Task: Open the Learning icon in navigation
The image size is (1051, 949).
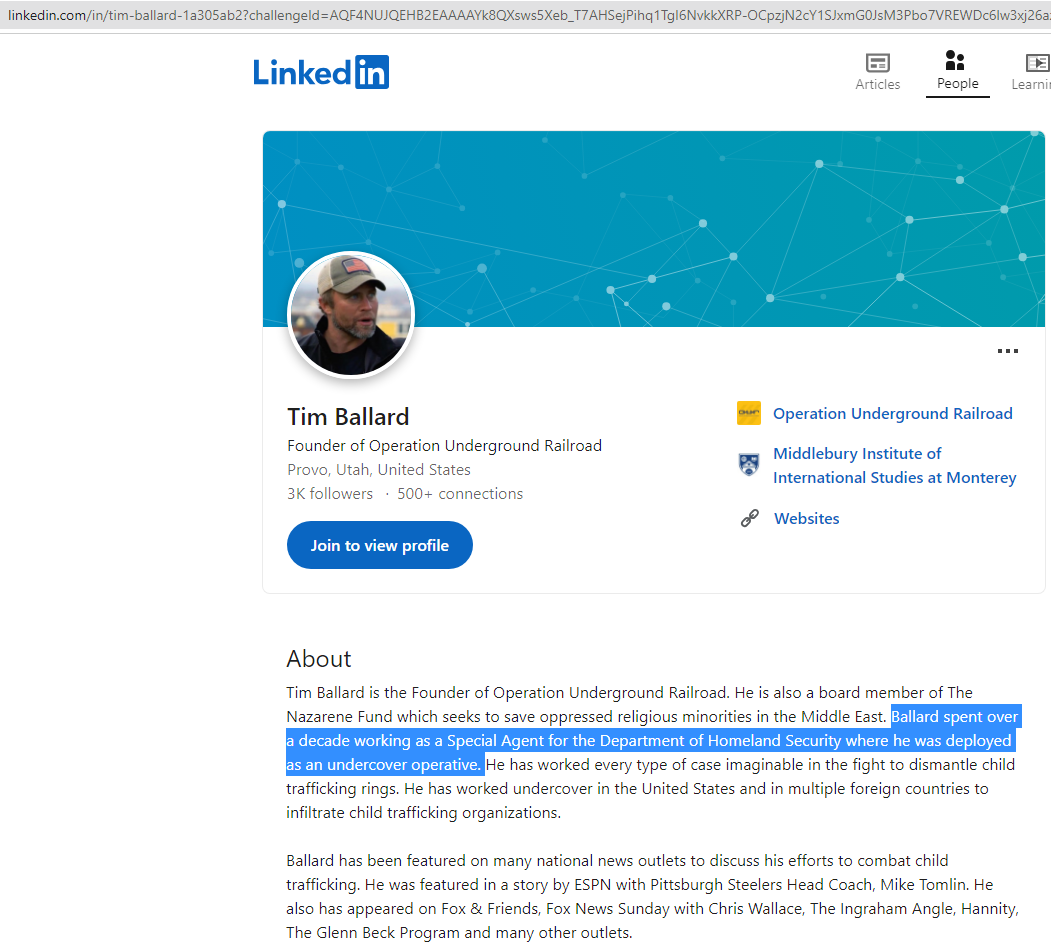Action: [x=1038, y=62]
